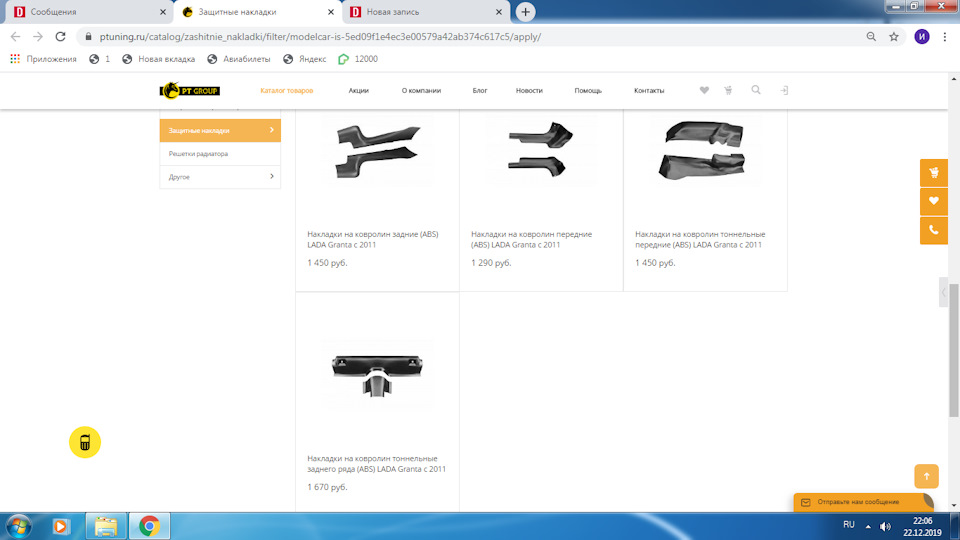
Task: Click Chrome icon in taskbar
Action: pos(149,527)
